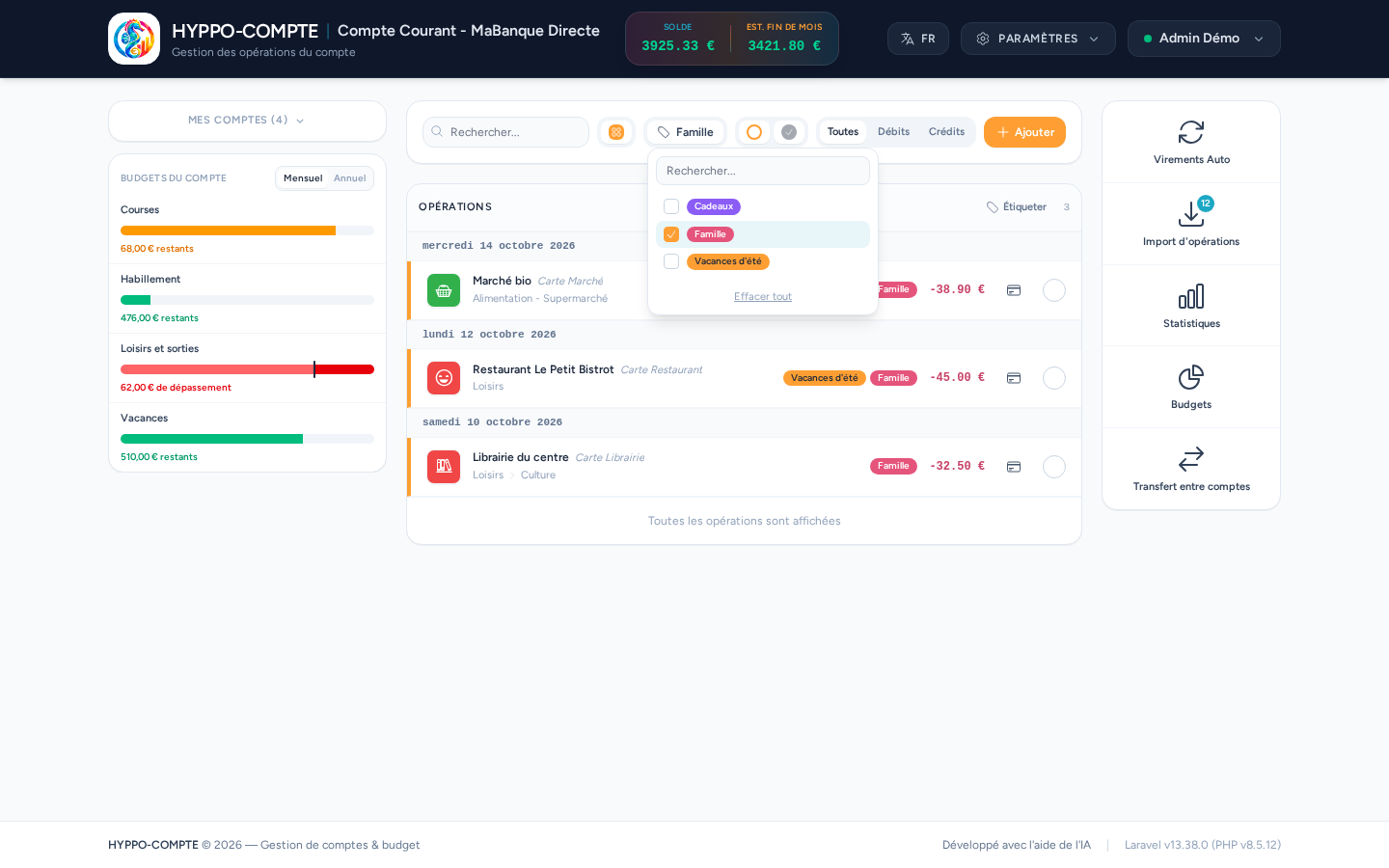Select the Marché bio operation circle

click(1054, 290)
